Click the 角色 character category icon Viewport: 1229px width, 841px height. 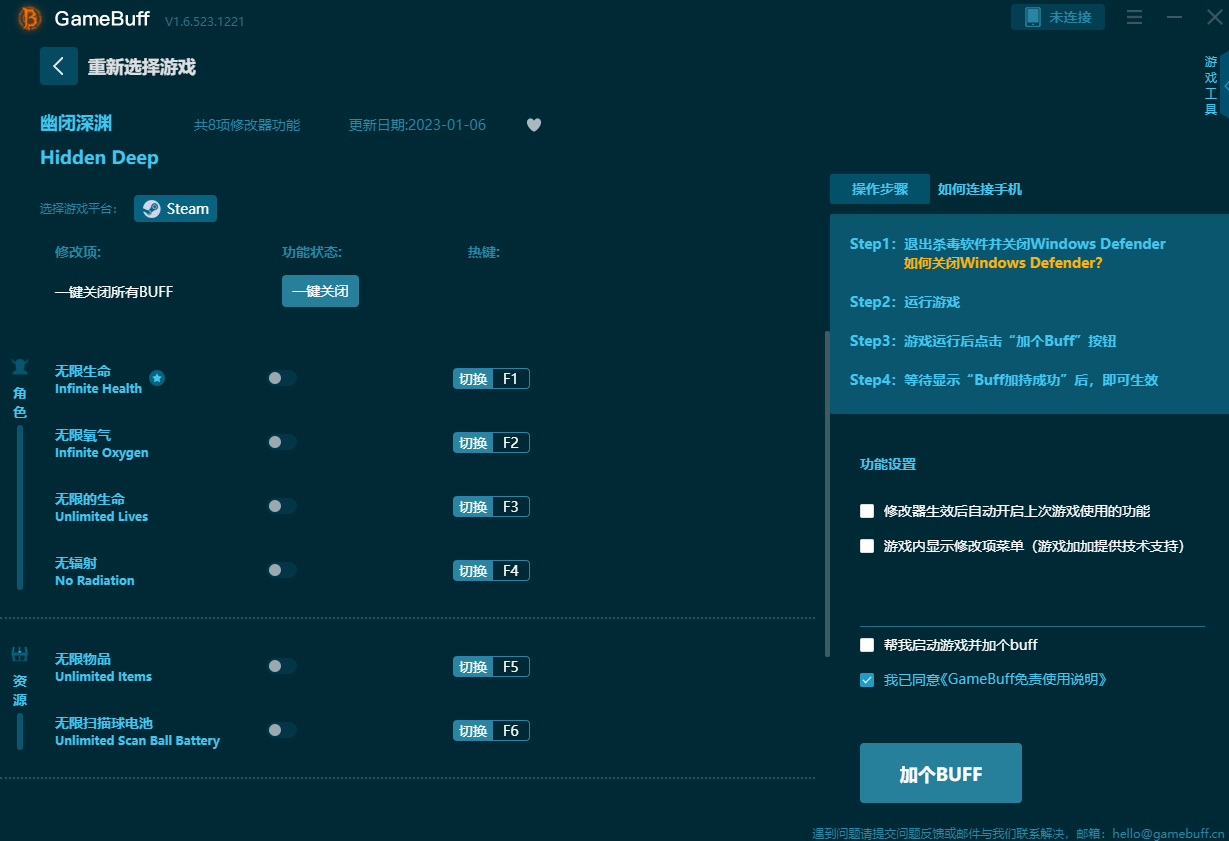20,366
